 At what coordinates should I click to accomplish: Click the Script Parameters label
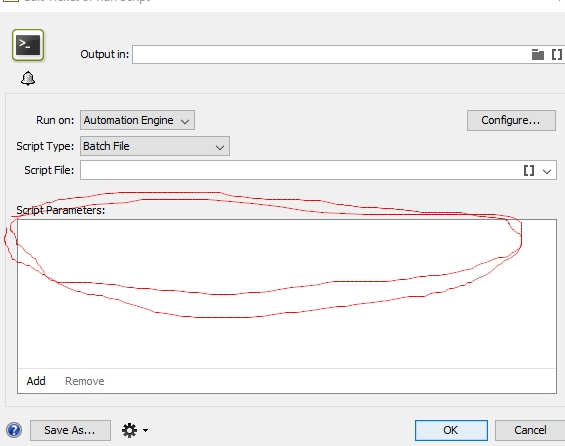tap(61, 210)
